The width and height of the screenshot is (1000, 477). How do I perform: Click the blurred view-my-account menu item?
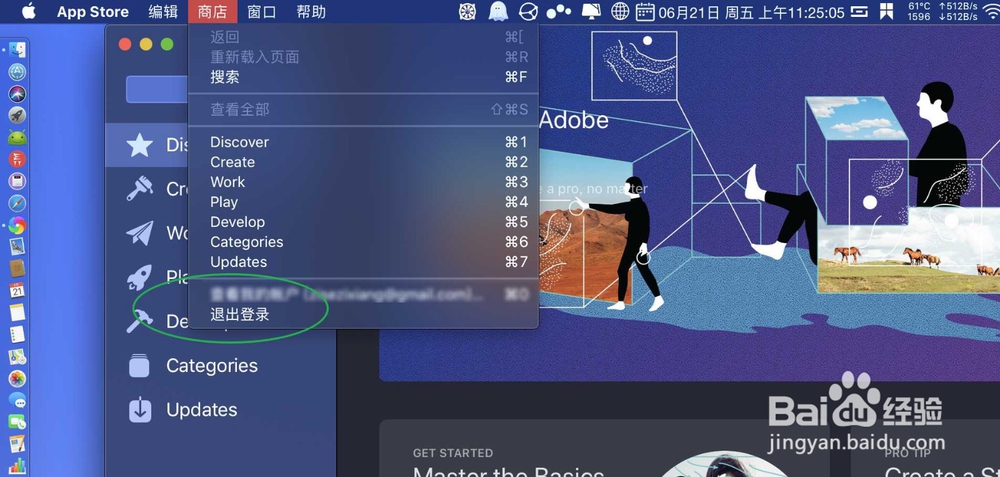point(364,295)
